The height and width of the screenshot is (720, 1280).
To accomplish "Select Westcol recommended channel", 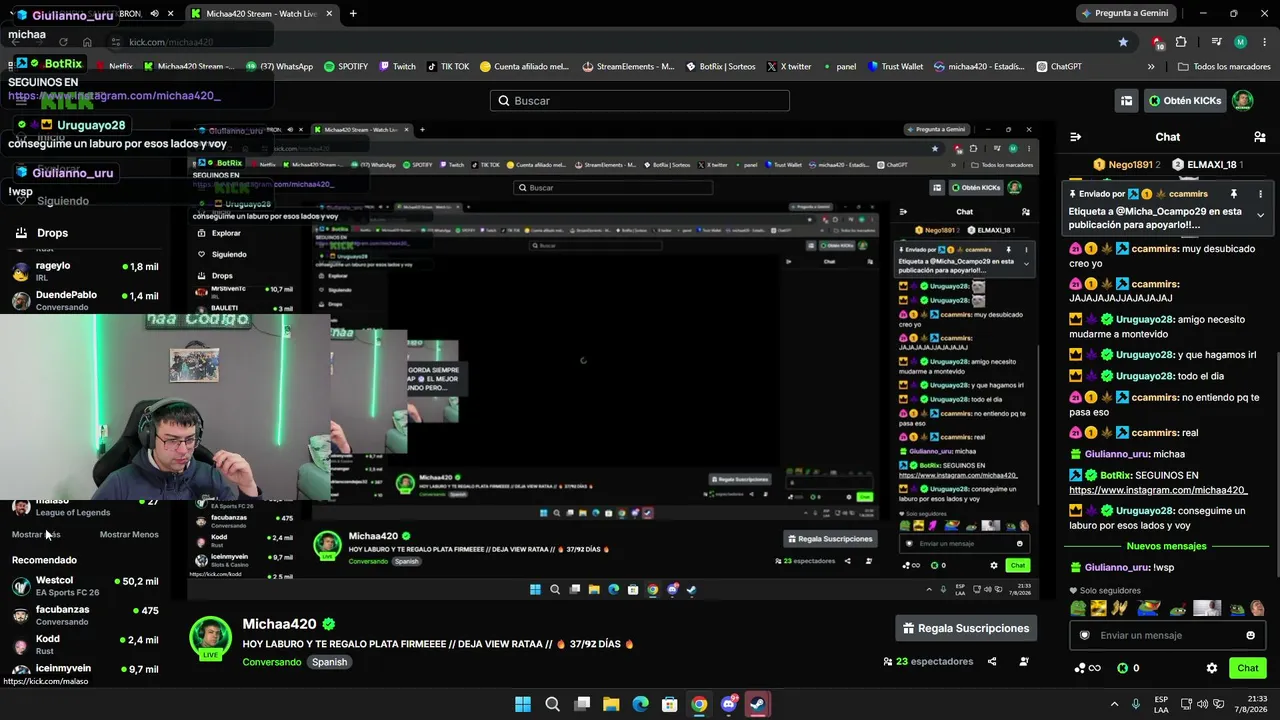I will [85, 586].
